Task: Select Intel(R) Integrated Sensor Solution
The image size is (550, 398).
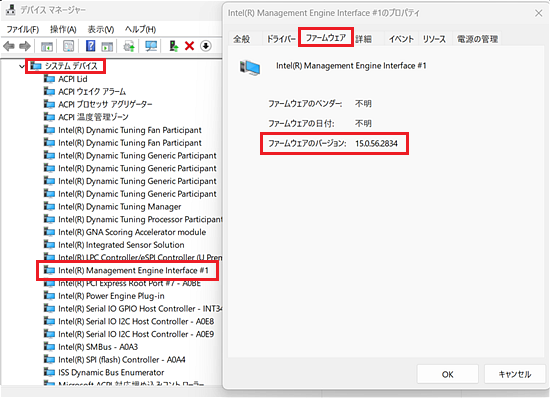Action: (x=121, y=244)
